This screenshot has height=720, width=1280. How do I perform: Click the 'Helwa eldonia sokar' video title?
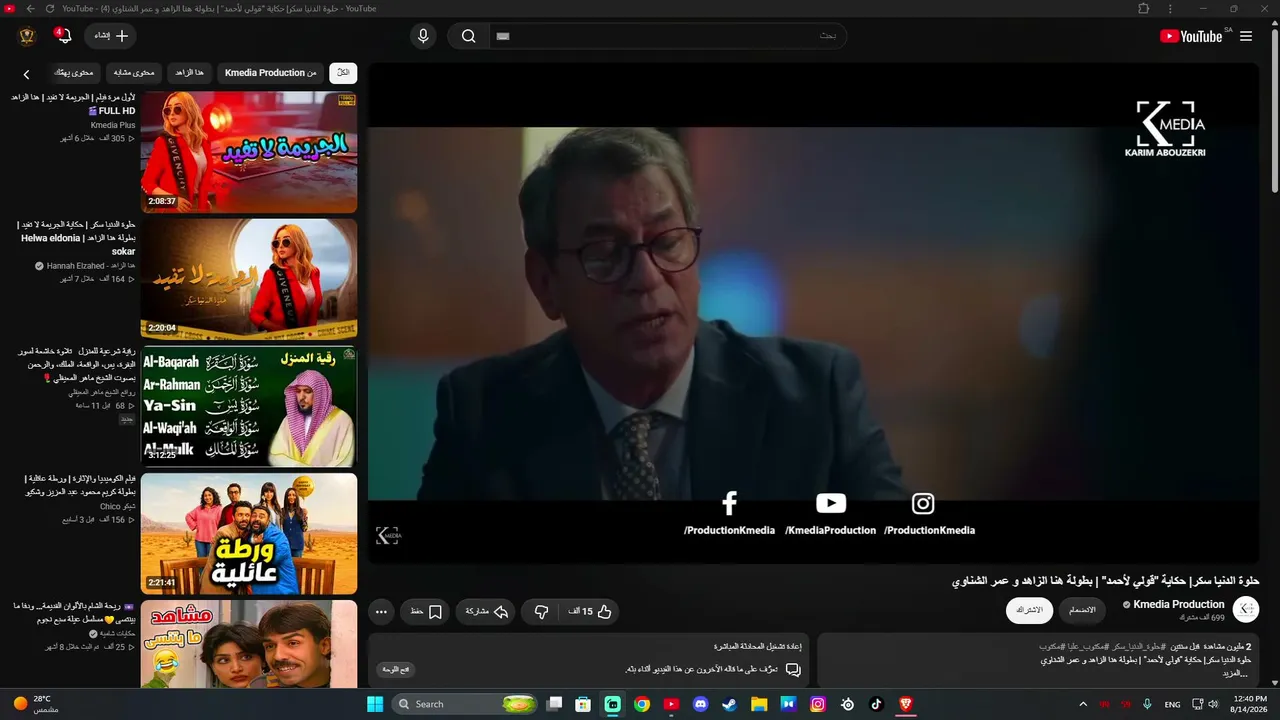[x=76, y=238]
